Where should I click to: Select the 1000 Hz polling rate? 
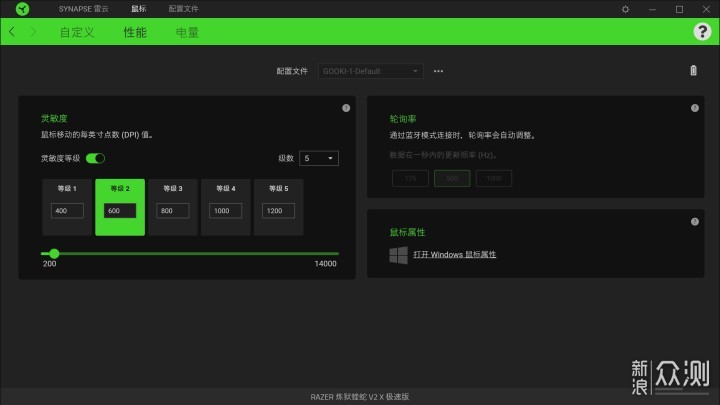[x=494, y=178]
